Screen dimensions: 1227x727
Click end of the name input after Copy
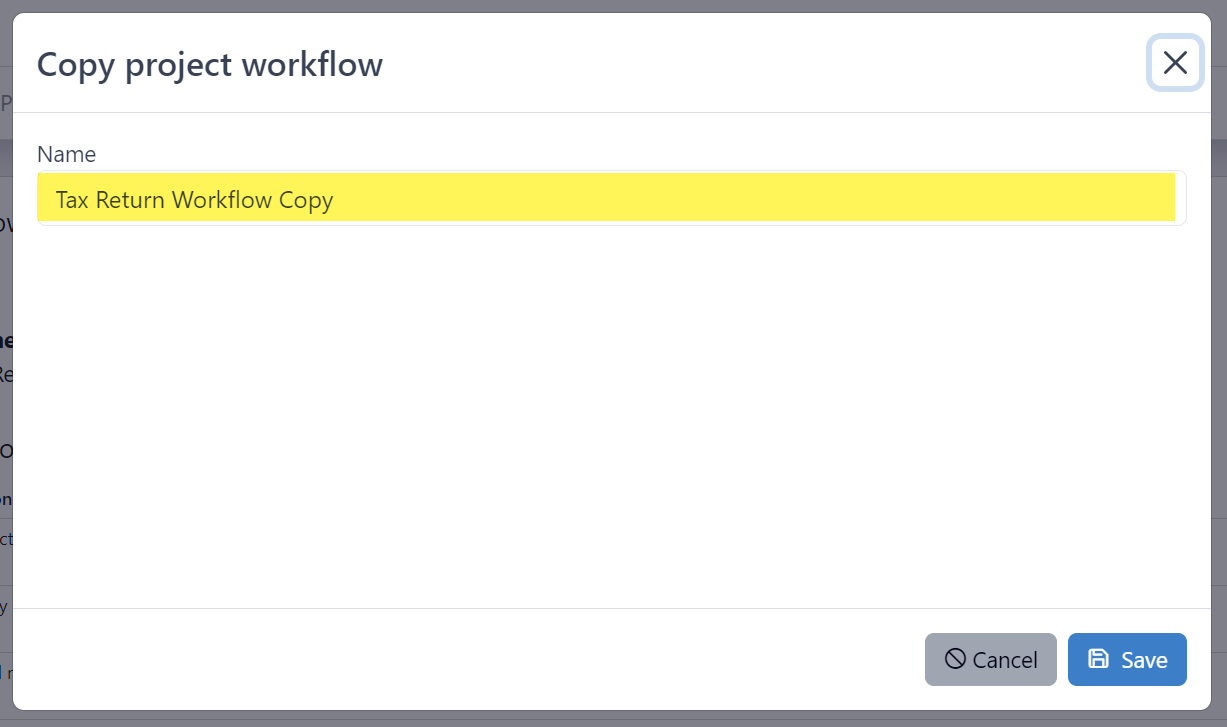click(x=340, y=199)
